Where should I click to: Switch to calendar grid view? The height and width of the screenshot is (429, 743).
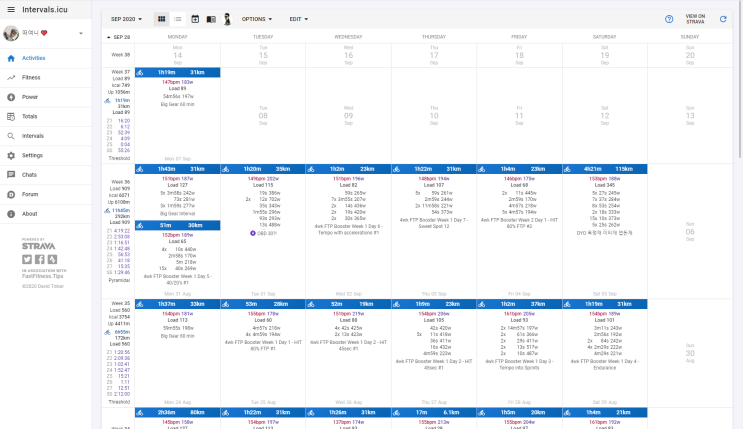tap(162, 19)
